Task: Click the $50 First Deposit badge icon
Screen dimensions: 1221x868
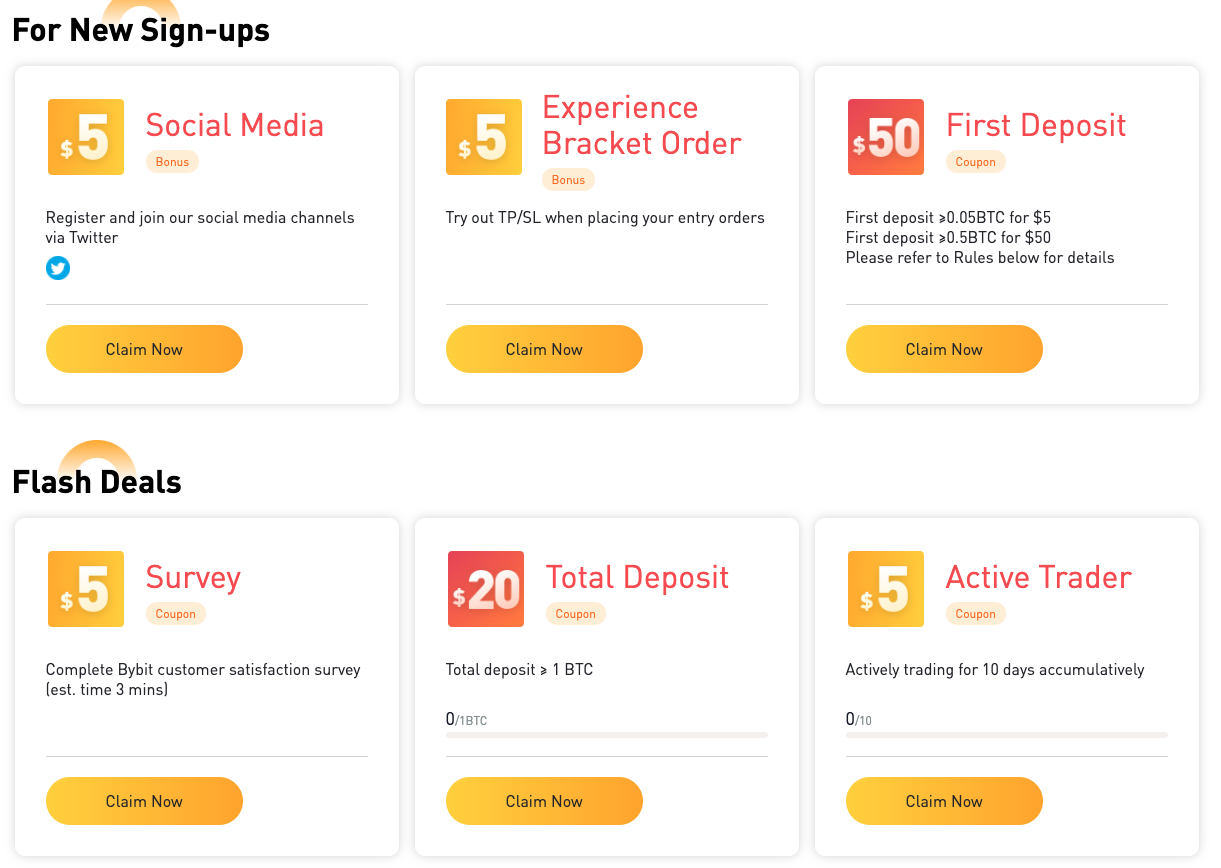Action: pyautogui.click(x=886, y=137)
